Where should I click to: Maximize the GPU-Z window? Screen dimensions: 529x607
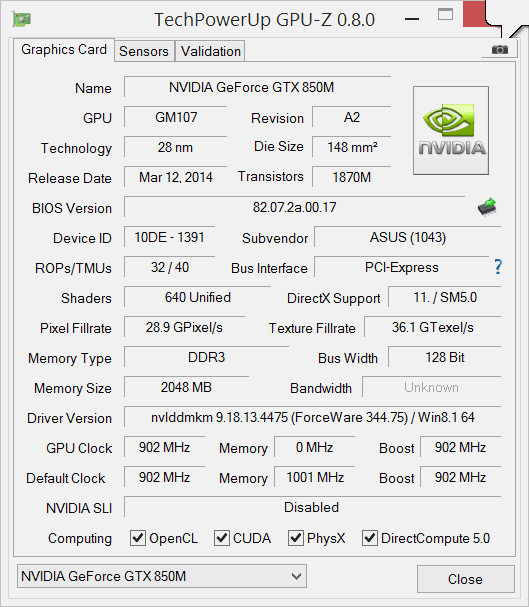point(445,15)
